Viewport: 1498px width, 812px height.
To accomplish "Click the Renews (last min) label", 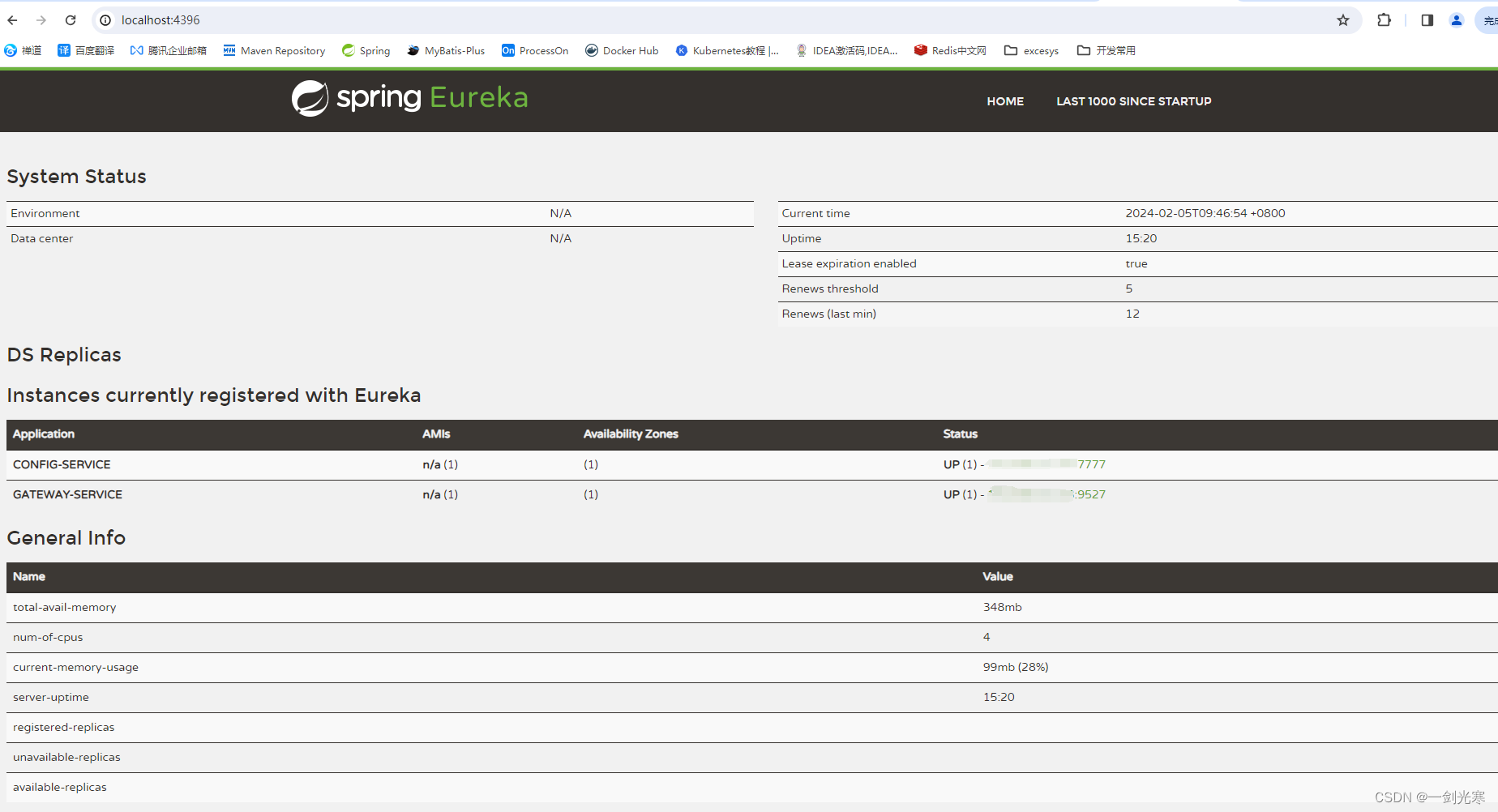I will 828,314.
